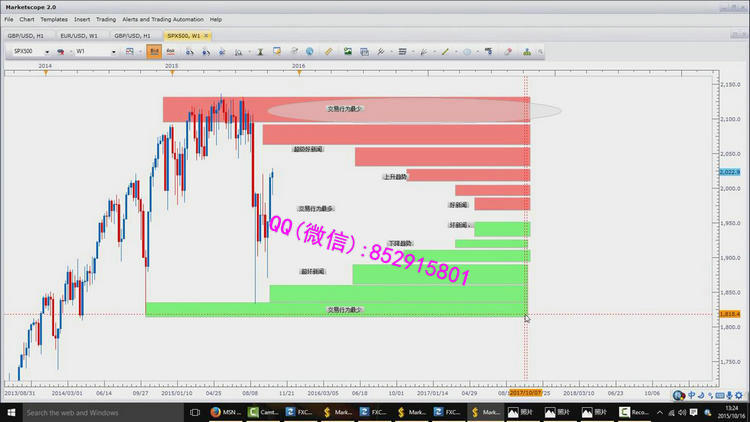Close the SPX500, W1 tab
Image resolution: width=750 pixels, height=422 pixels.
pos(207,35)
